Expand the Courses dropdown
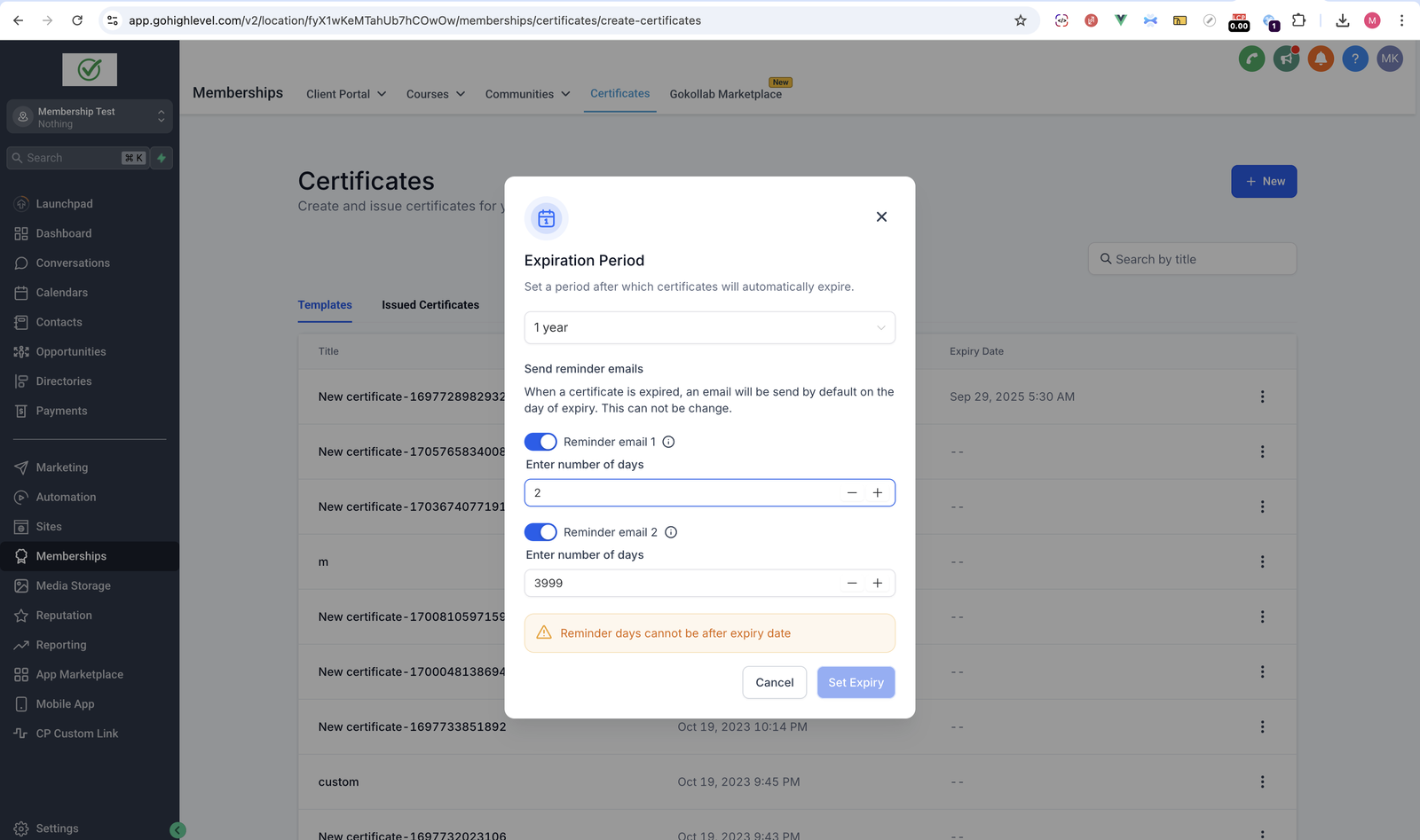The image size is (1420, 840). [x=435, y=94]
